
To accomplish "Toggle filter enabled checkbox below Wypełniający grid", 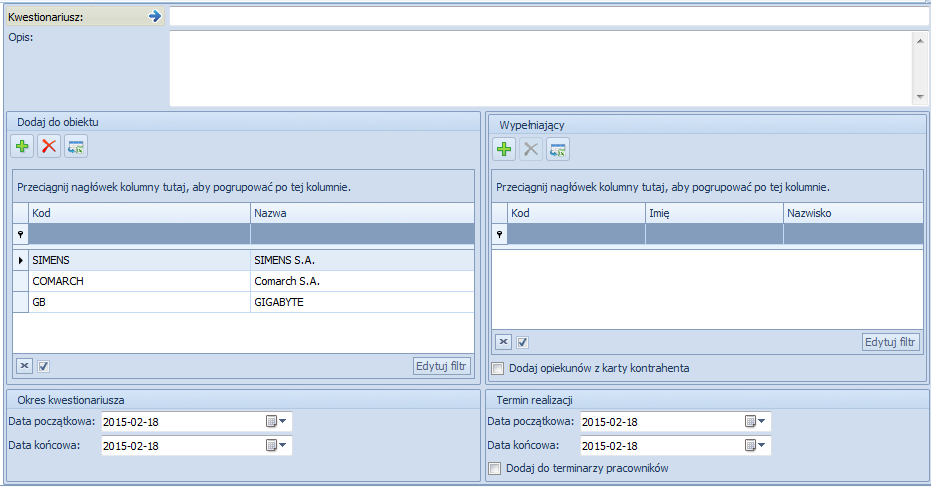I will (x=522, y=343).
